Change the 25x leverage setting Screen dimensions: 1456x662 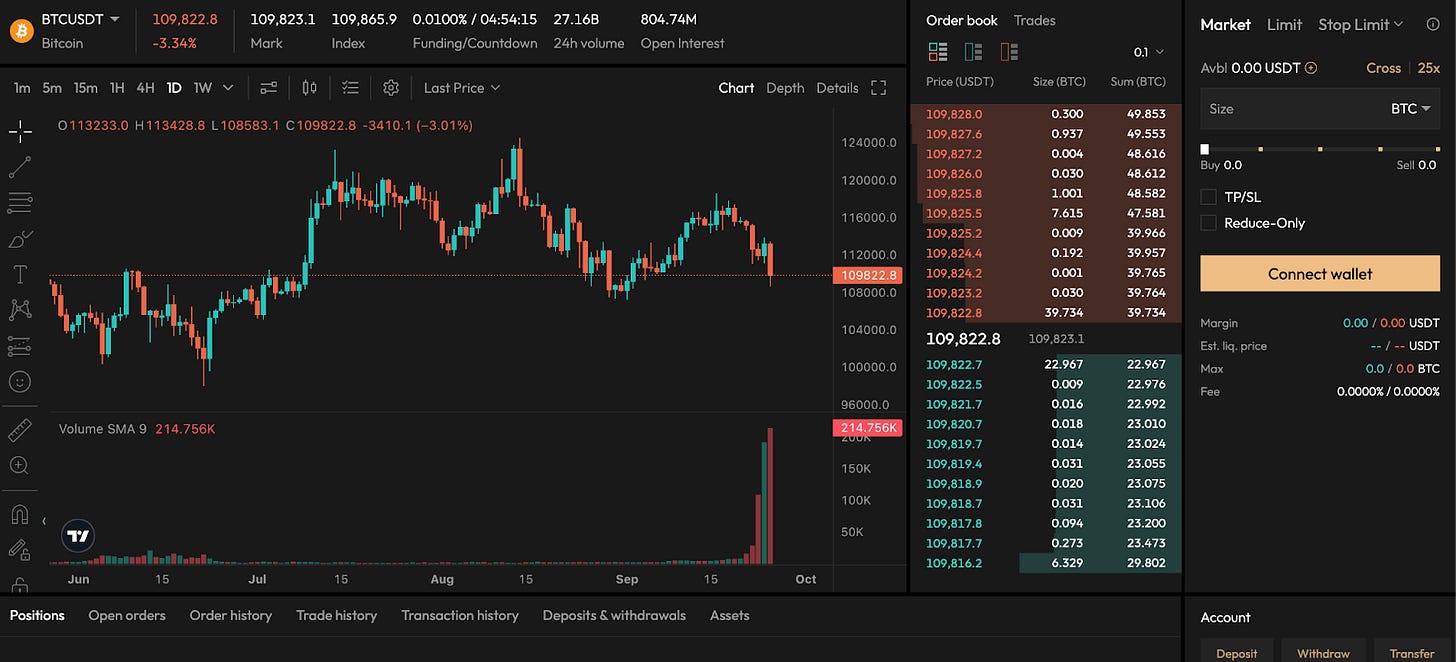click(1429, 68)
